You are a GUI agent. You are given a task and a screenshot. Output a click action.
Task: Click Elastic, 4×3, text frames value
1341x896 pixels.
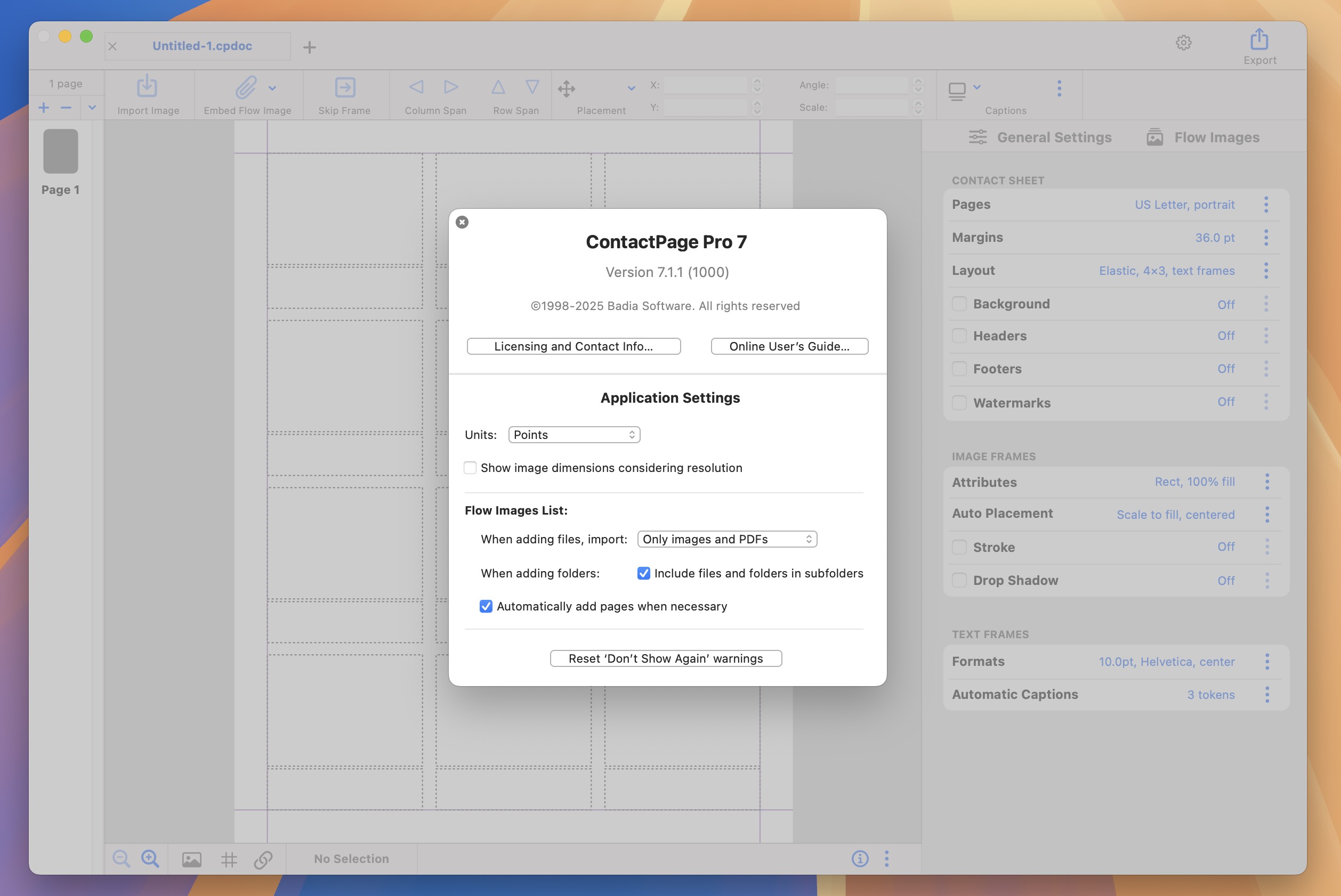pos(1167,270)
